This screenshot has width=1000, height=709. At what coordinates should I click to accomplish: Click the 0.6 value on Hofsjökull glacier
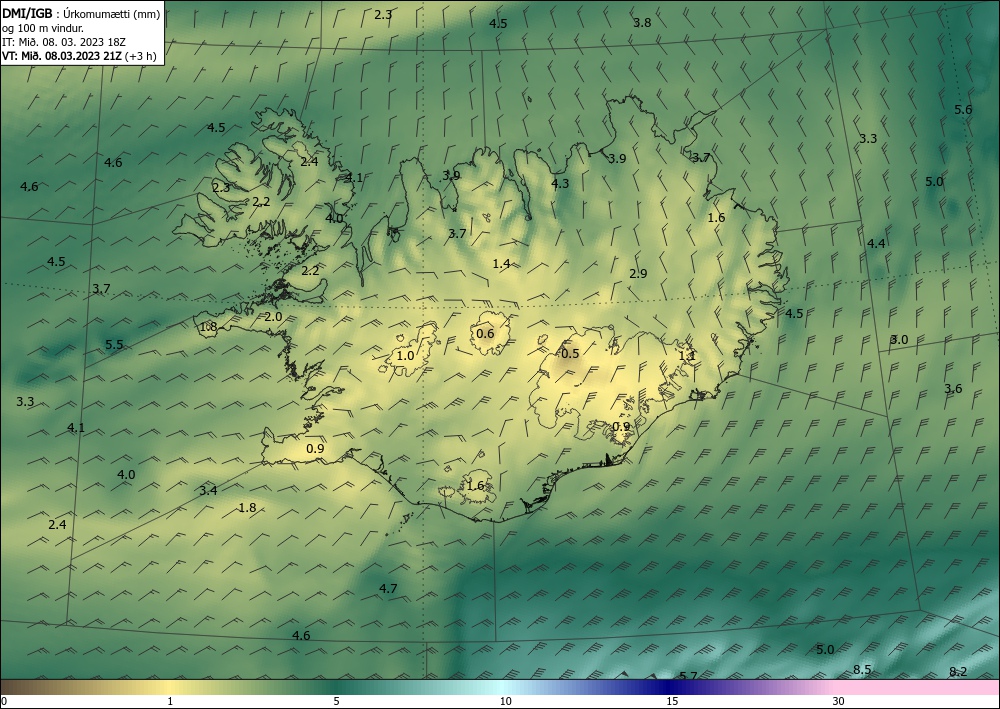[485, 334]
